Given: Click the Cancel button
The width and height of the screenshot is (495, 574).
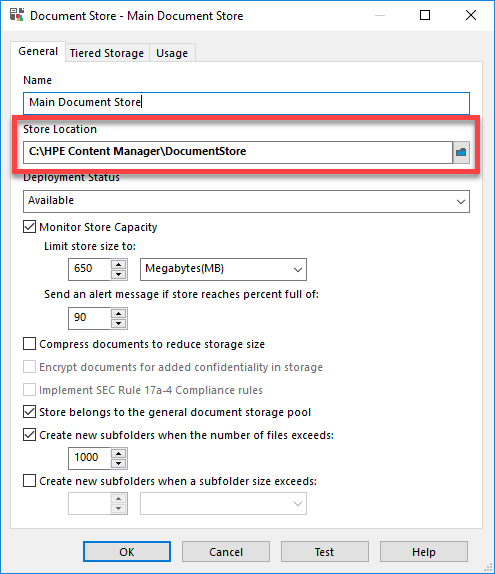Looking at the screenshot, I should (226, 551).
